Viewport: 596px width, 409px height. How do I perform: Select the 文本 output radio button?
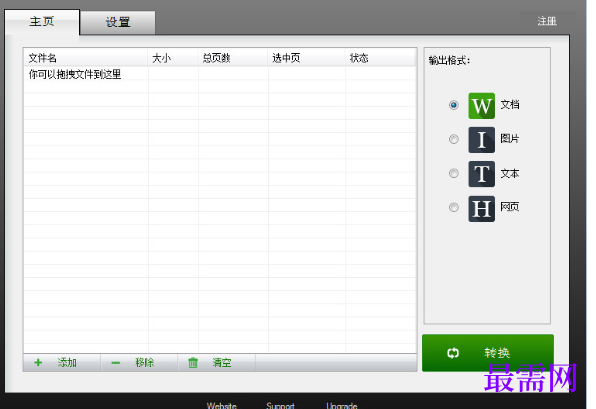point(453,173)
